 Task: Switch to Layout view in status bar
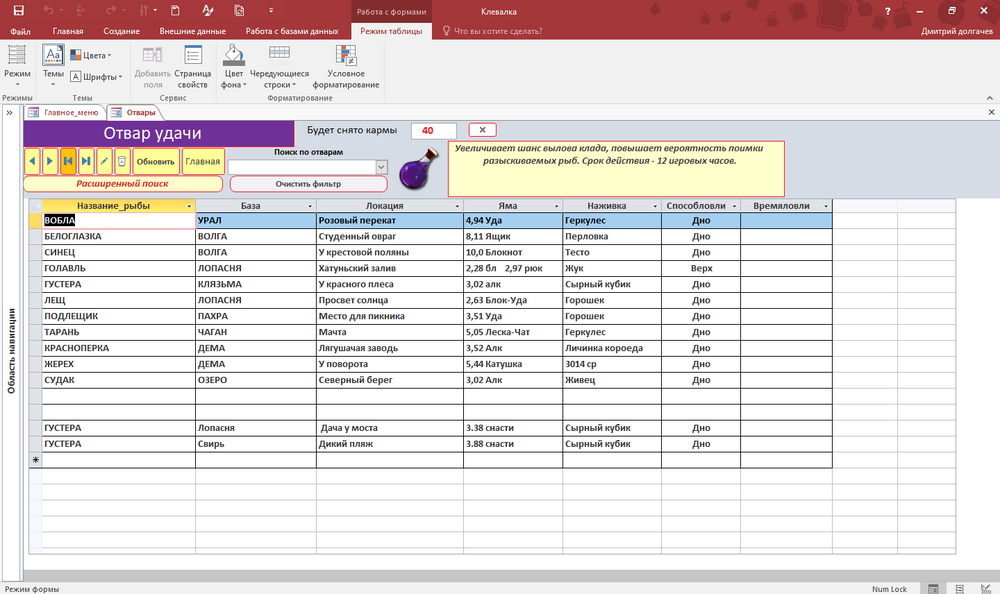pyautogui.click(x=959, y=588)
